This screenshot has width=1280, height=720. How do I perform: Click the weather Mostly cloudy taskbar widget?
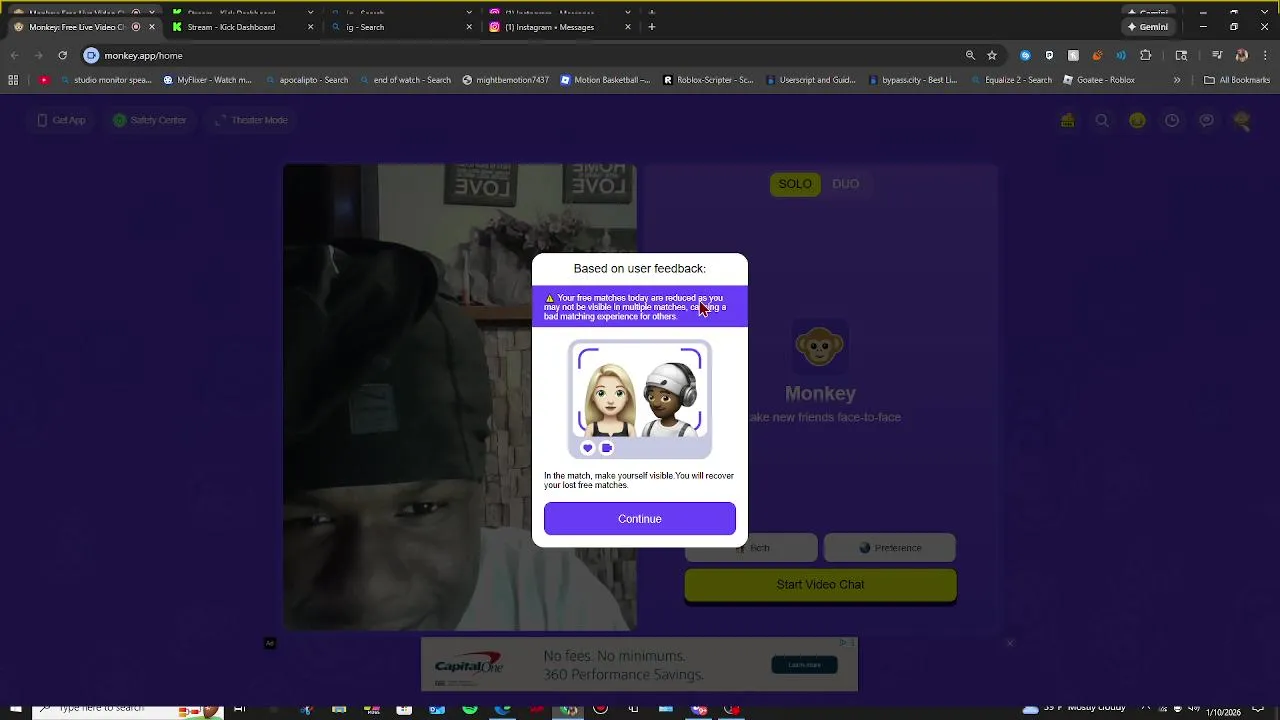(x=1076, y=710)
